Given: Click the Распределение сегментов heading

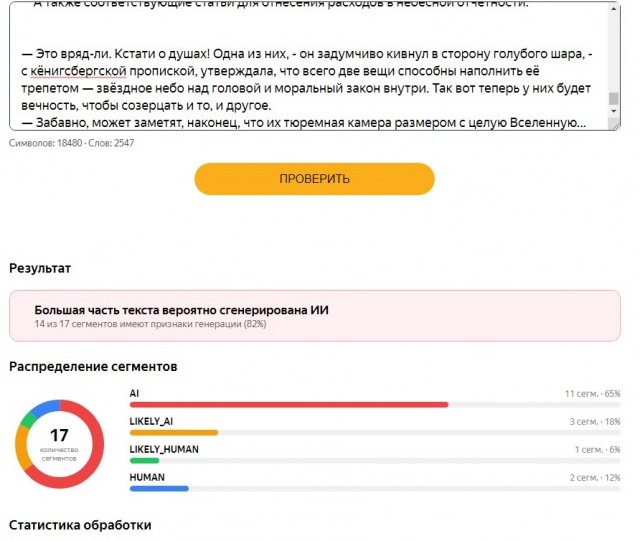Looking at the screenshot, I should pos(93,366).
